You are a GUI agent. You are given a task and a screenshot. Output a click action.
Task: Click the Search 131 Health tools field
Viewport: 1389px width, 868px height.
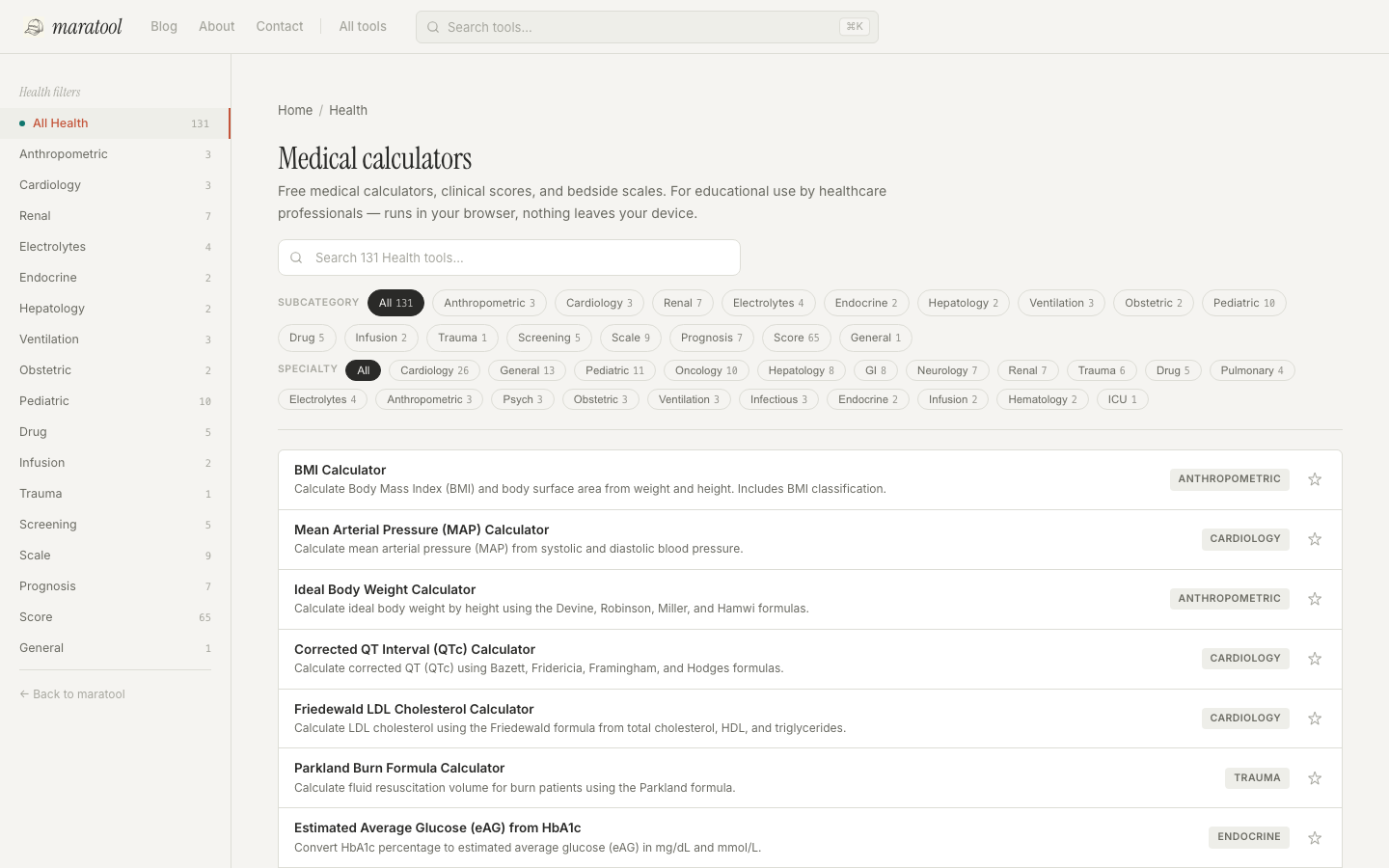pyautogui.click(x=509, y=258)
